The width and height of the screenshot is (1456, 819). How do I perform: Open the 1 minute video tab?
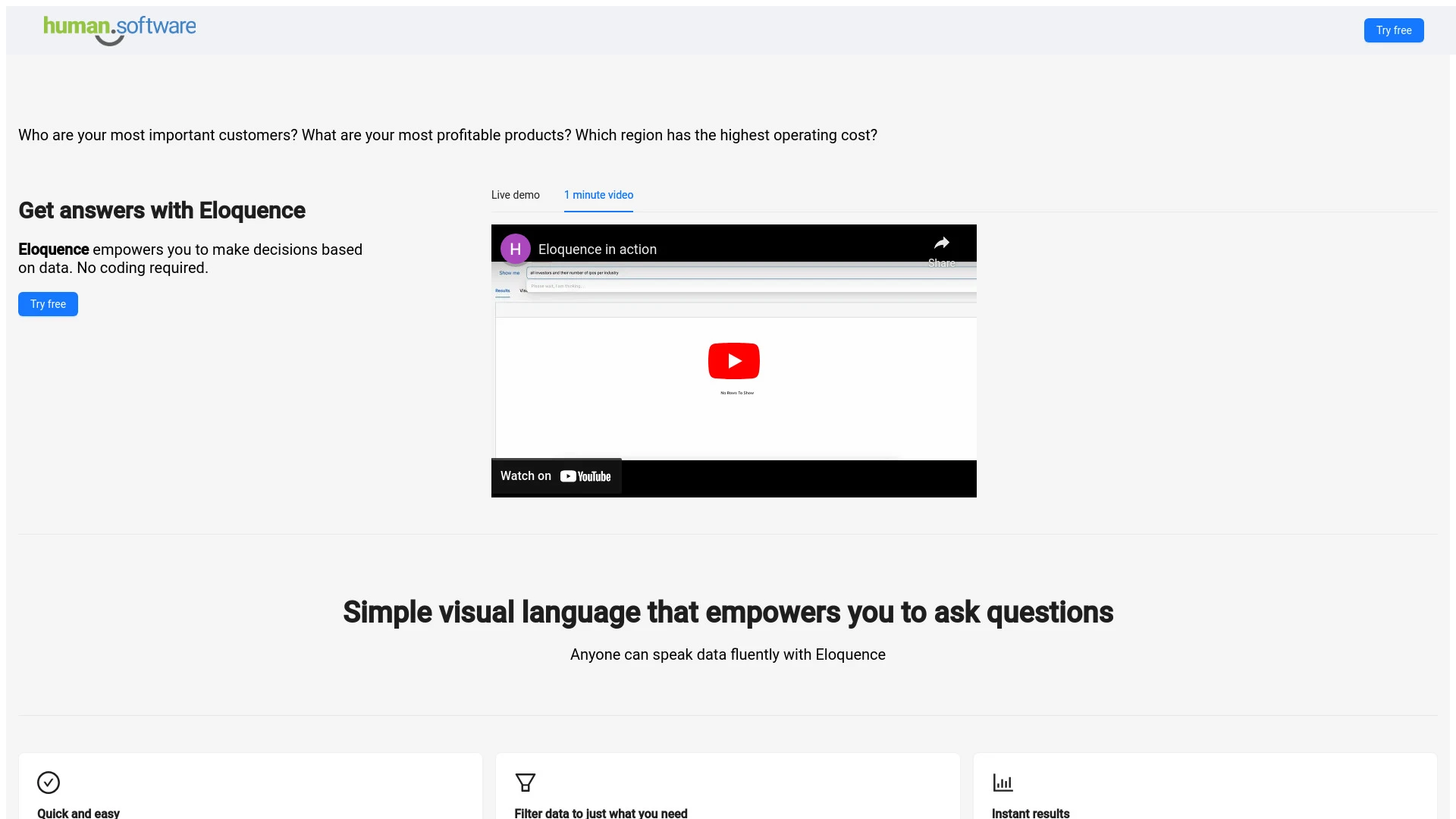[598, 195]
